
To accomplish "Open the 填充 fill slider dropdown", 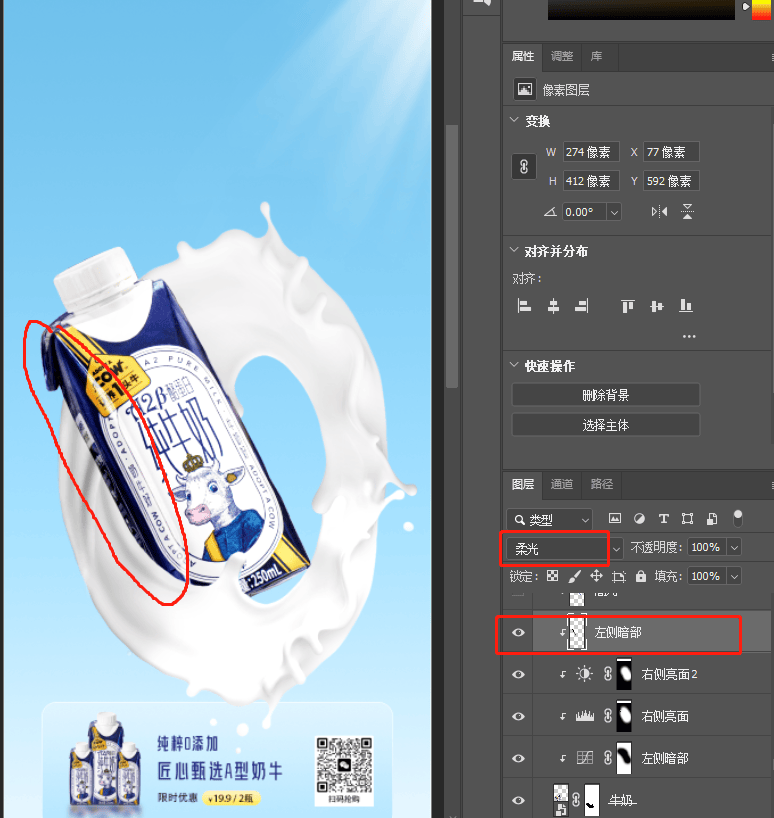I will point(734,576).
